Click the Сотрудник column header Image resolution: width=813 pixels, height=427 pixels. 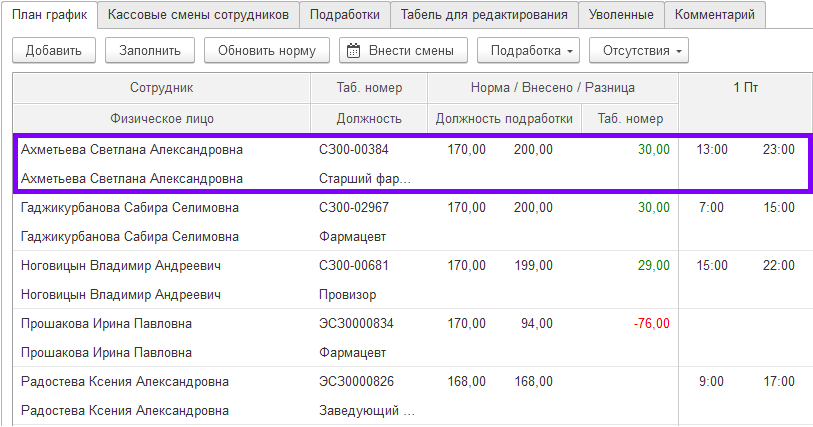161,88
